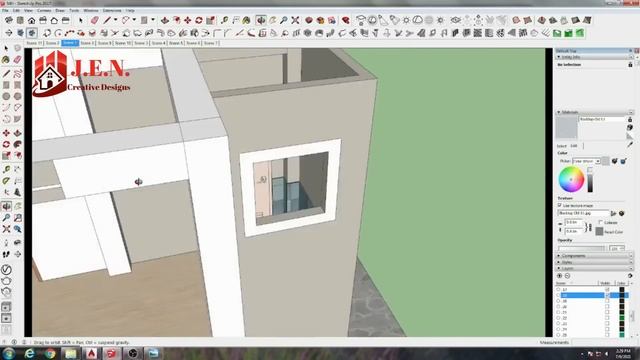Browse for texture image file icon
640x360 pixels.
(x=613, y=213)
